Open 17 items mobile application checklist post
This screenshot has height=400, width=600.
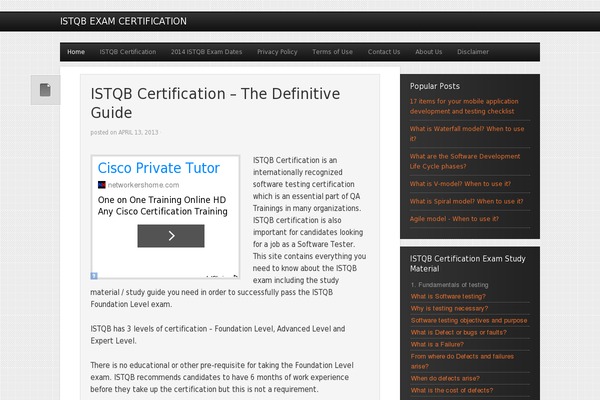[464, 106]
